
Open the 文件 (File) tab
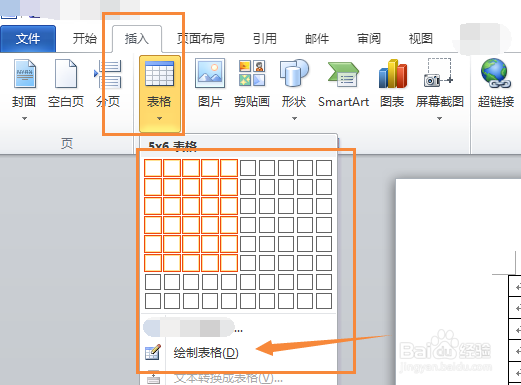click(28, 39)
